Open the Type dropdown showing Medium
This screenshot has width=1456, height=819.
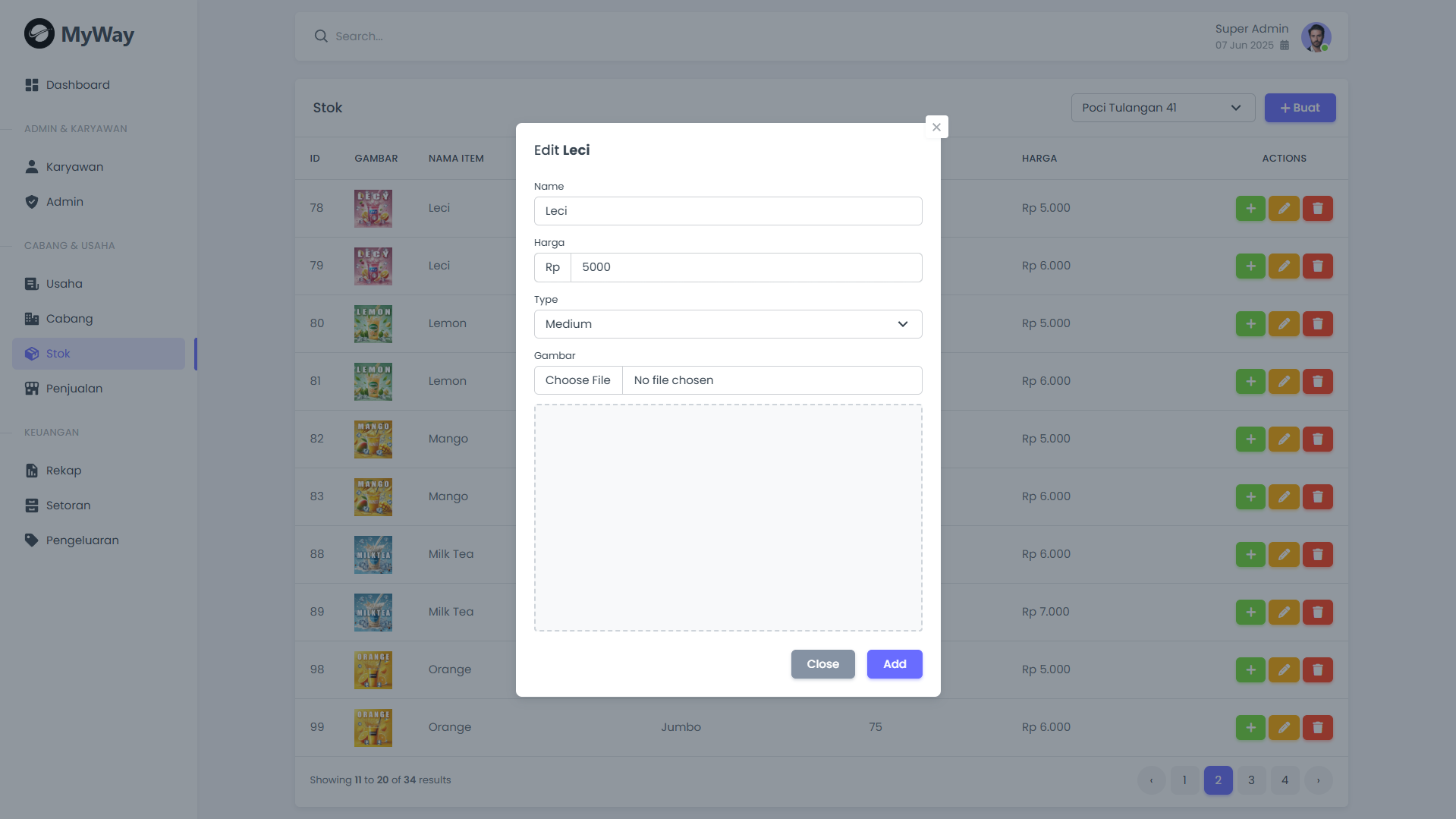(x=728, y=324)
